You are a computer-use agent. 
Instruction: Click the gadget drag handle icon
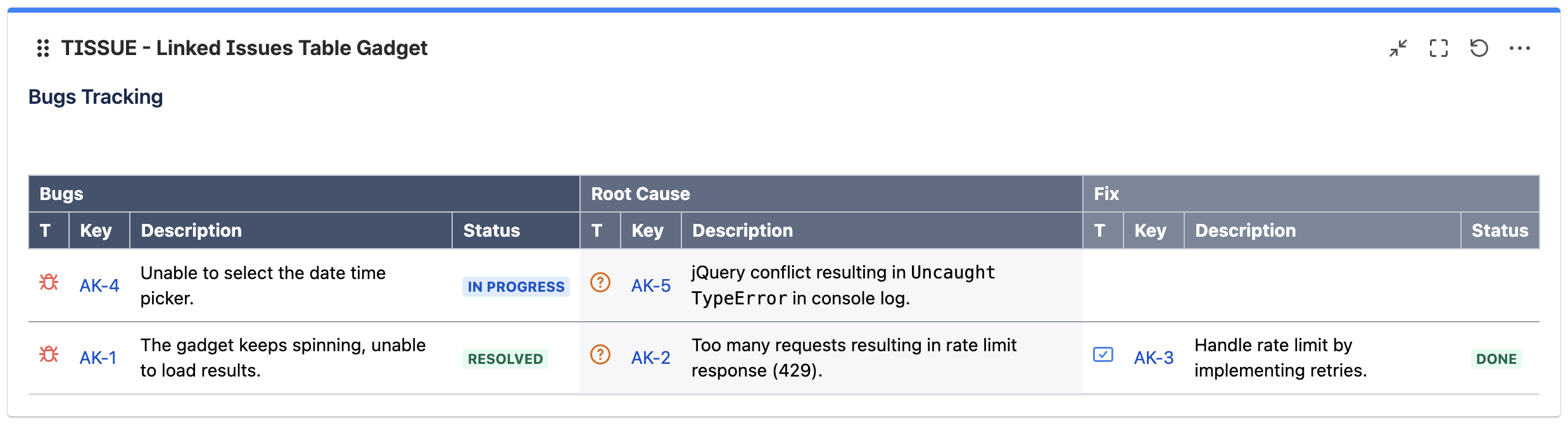tap(43, 48)
